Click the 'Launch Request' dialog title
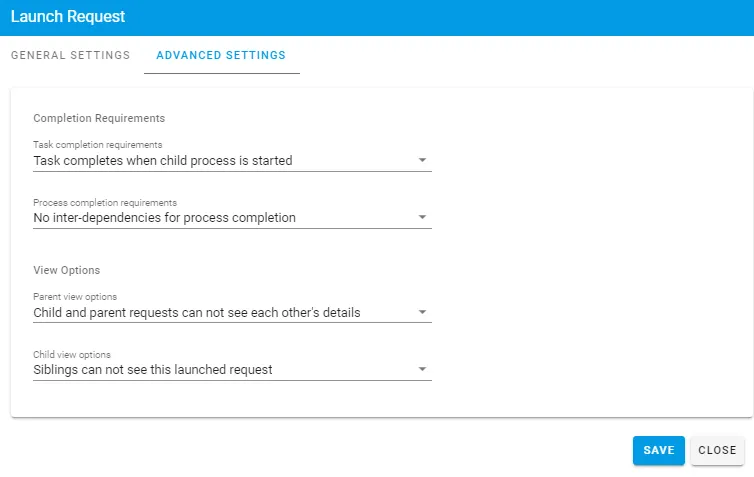The image size is (754, 477). pos(68,17)
